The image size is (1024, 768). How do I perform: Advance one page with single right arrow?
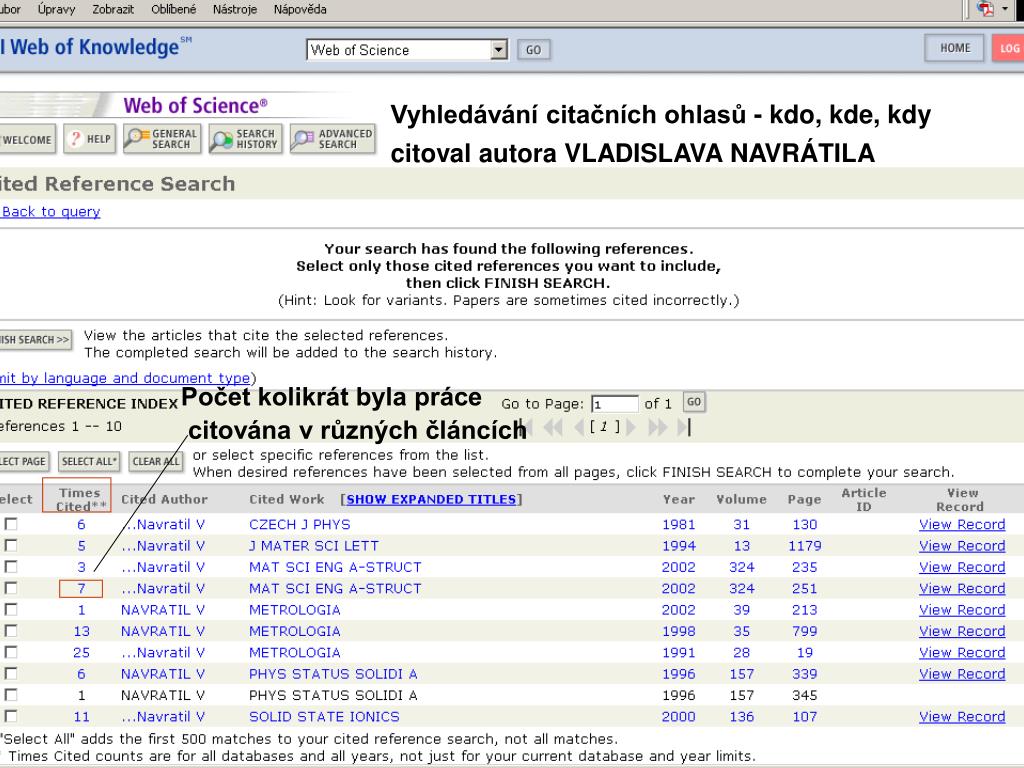pos(632,427)
